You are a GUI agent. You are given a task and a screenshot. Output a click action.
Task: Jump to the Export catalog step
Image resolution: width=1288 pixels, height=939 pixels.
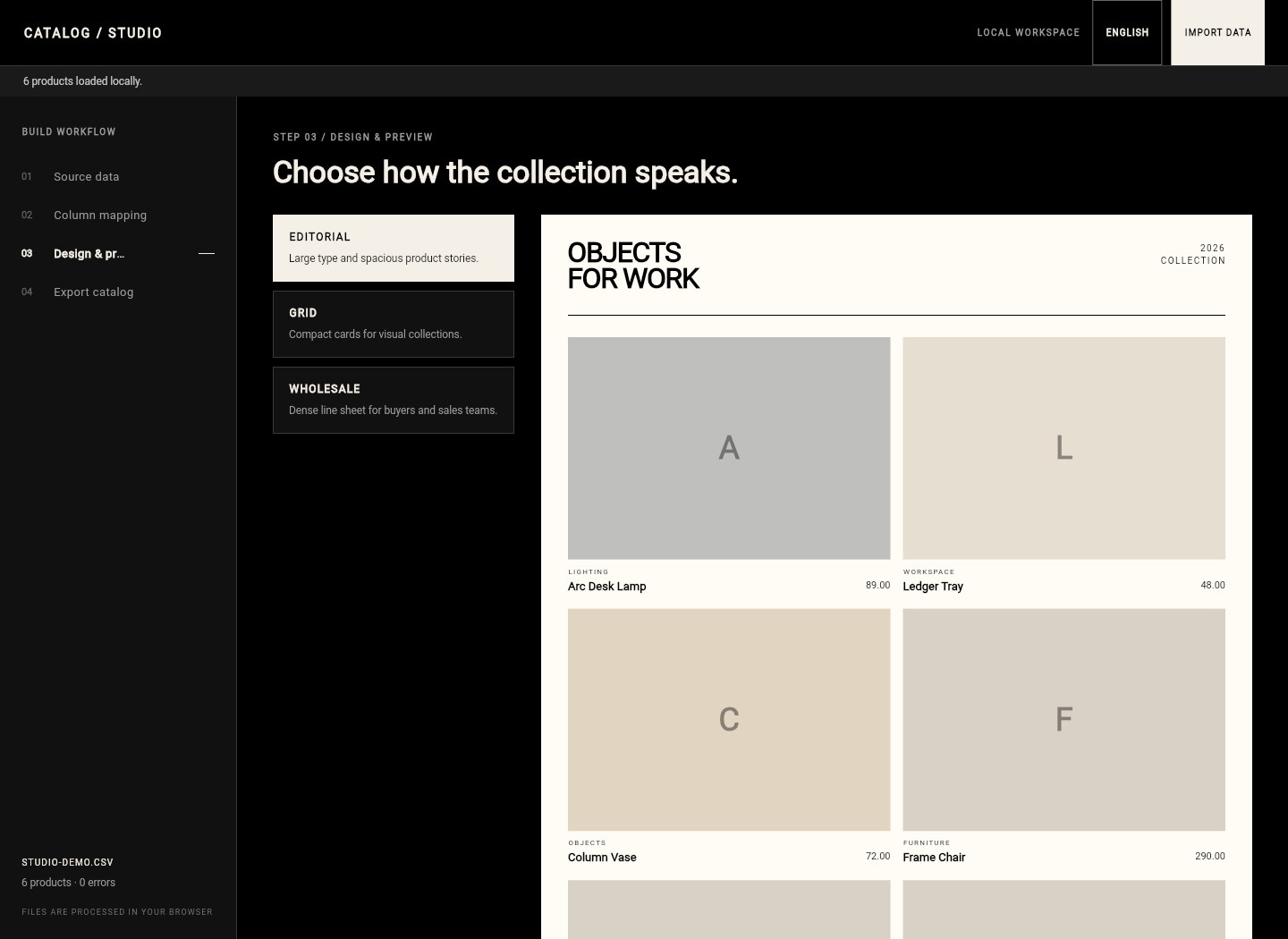click(x=118, y=292)
